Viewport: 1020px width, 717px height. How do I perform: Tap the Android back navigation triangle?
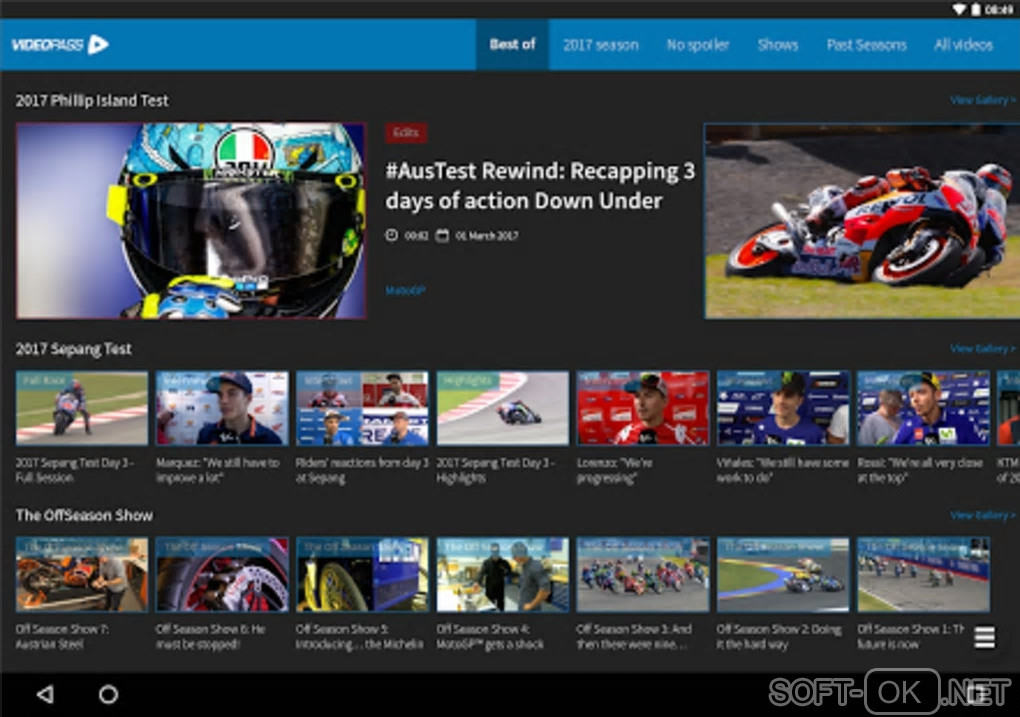(x=45, y=694)
